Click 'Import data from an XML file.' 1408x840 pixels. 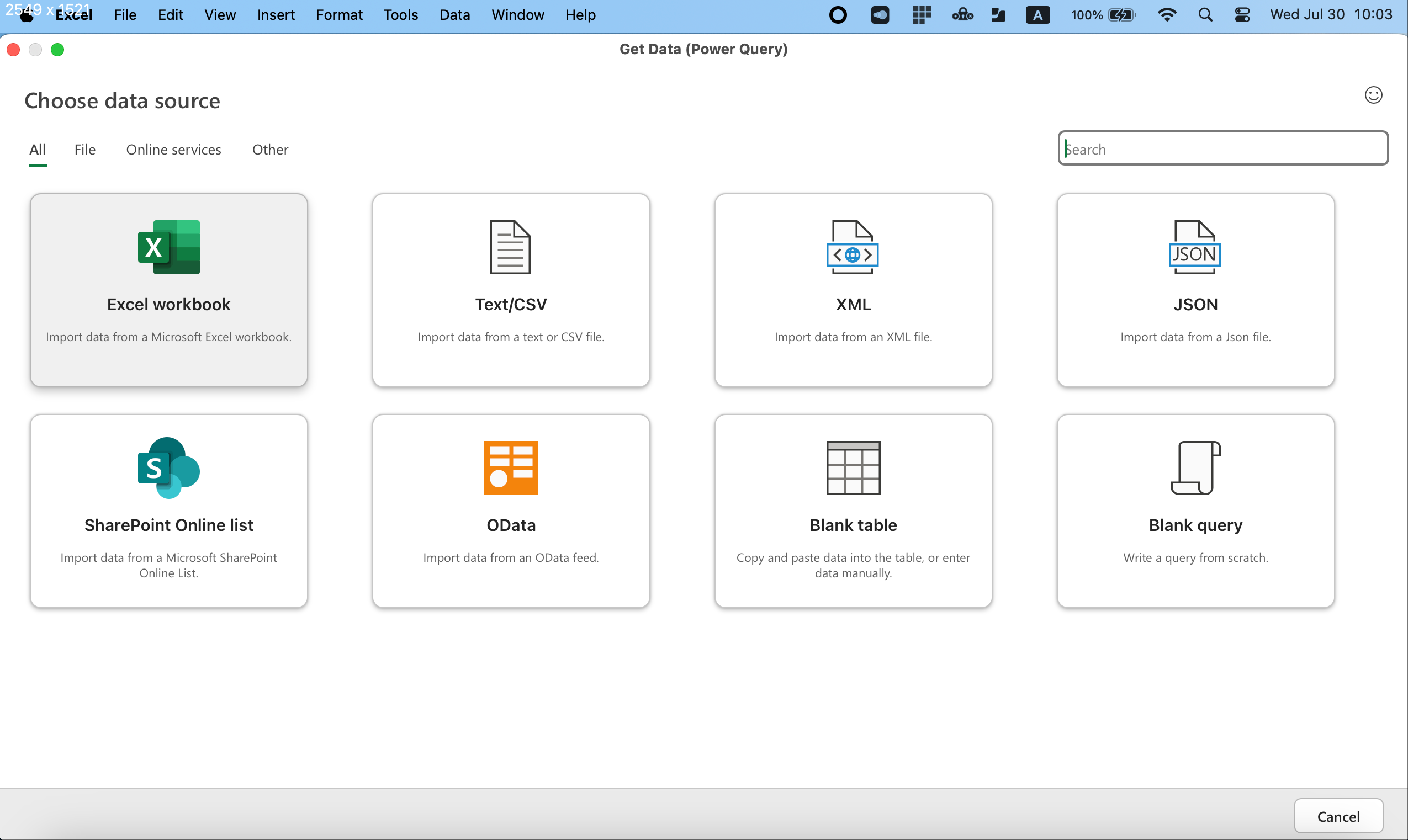853,337
